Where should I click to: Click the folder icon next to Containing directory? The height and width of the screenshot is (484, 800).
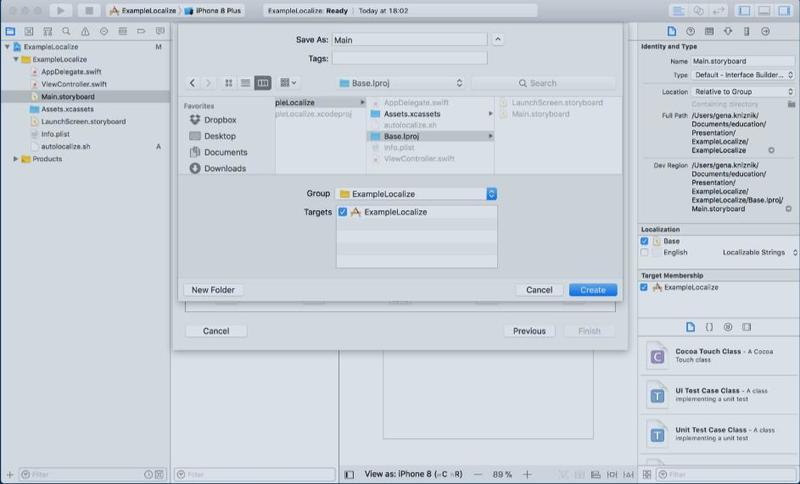point(791,104)
